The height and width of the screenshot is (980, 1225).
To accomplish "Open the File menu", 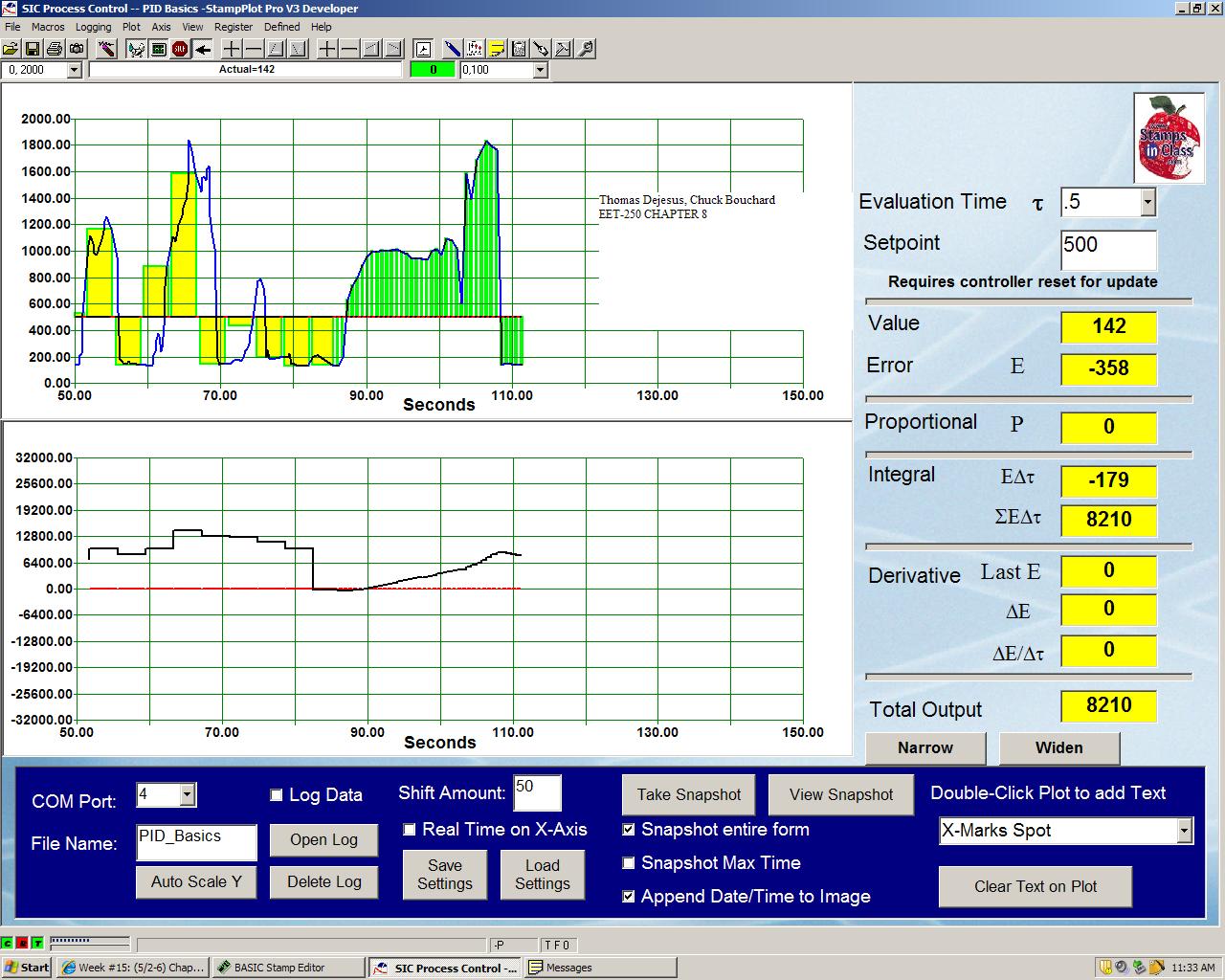I will coord(12,27).
